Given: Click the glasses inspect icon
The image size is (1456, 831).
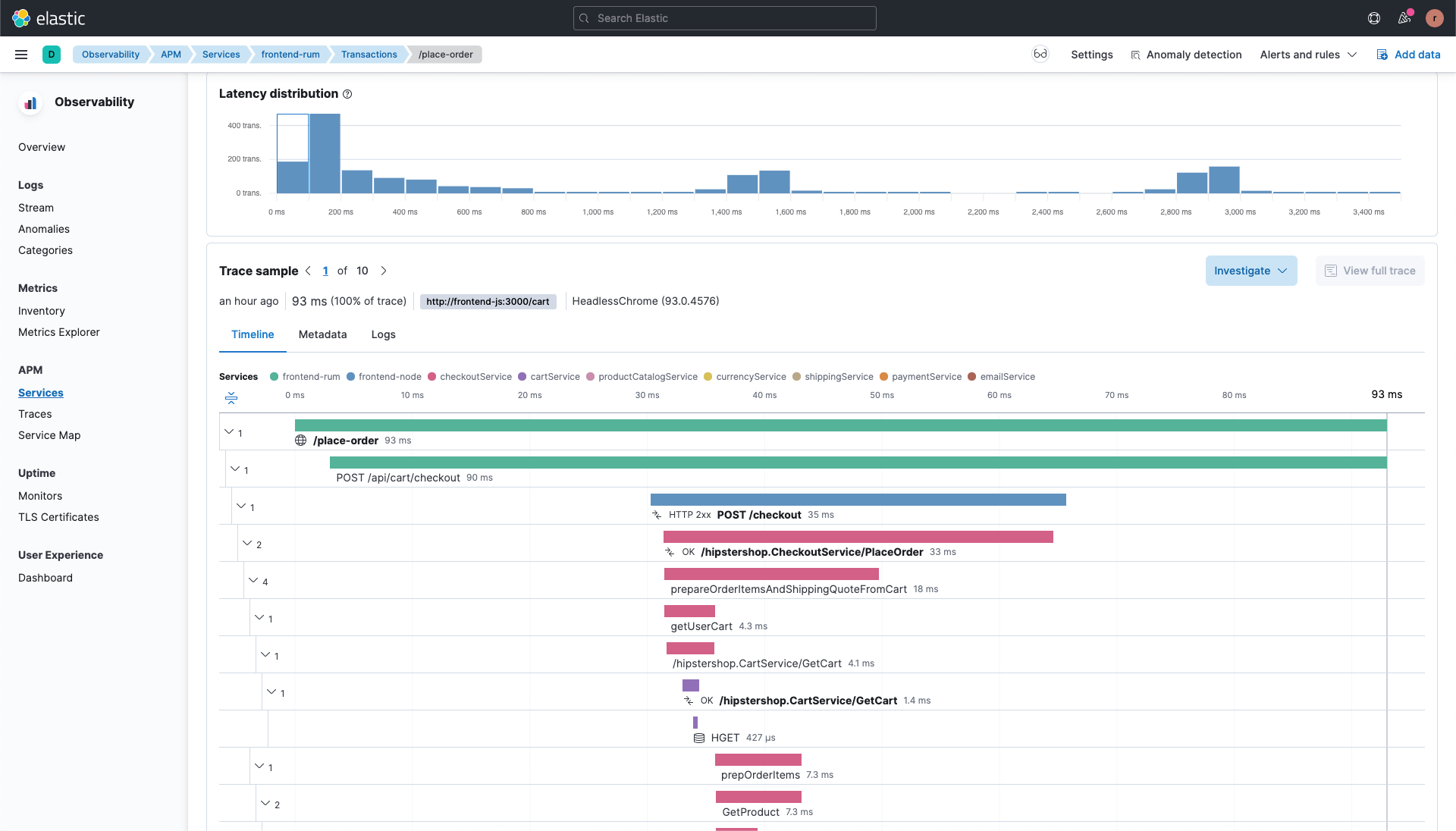Looking at the screenshot, I should coord(1040,54).
